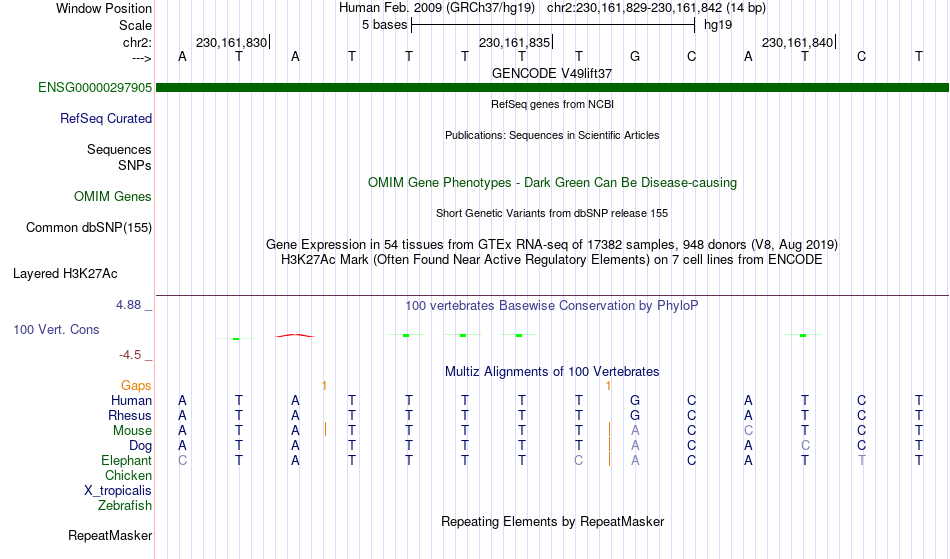Click the G base in the Rhesus row

click(x=635, y=415)
